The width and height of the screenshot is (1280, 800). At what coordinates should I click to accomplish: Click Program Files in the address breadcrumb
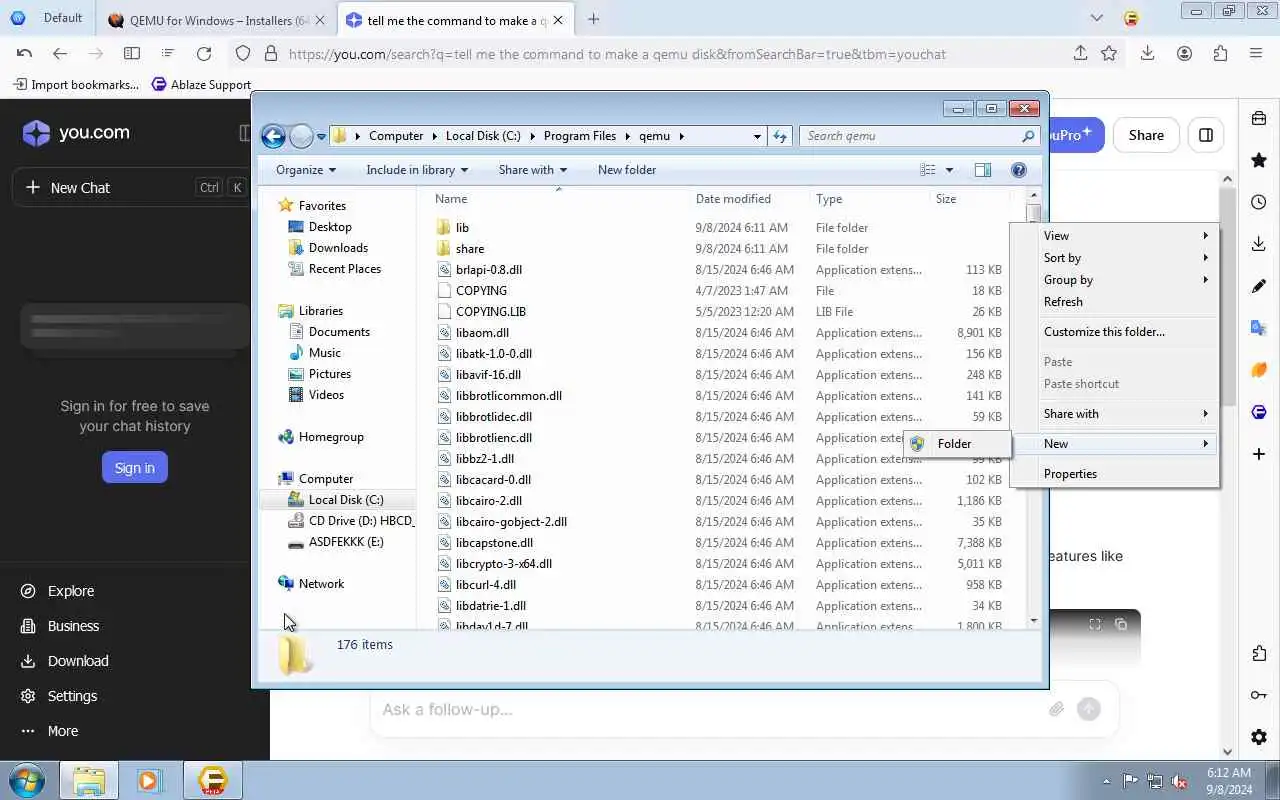point(579,136)
